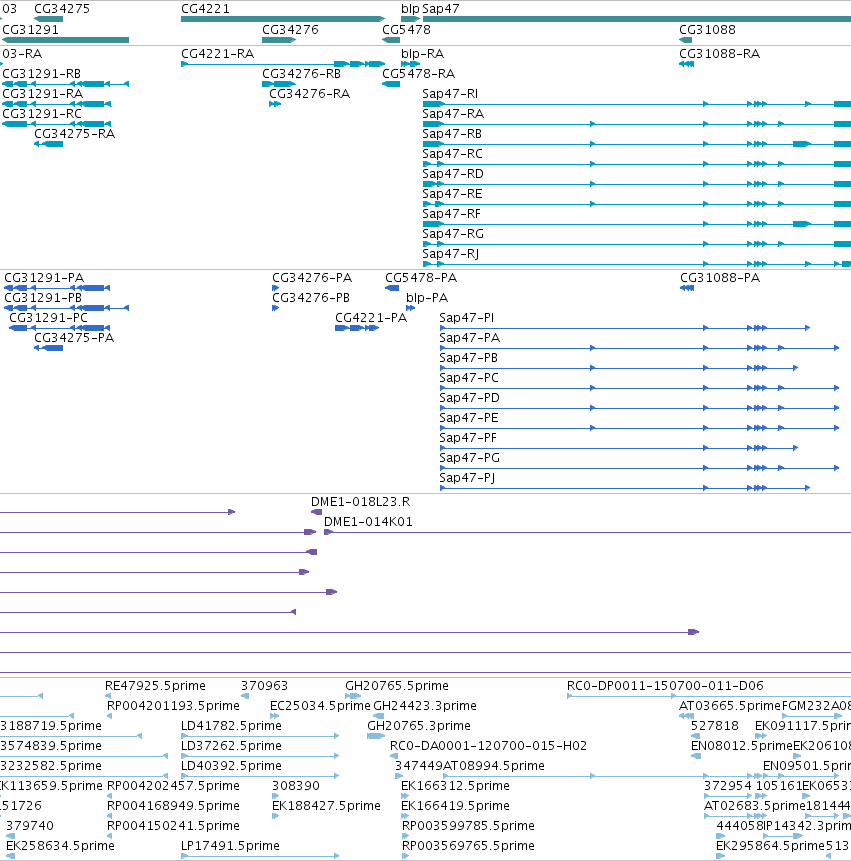Select EST label 379740
851x861 pixels.
tap(30, 826)
